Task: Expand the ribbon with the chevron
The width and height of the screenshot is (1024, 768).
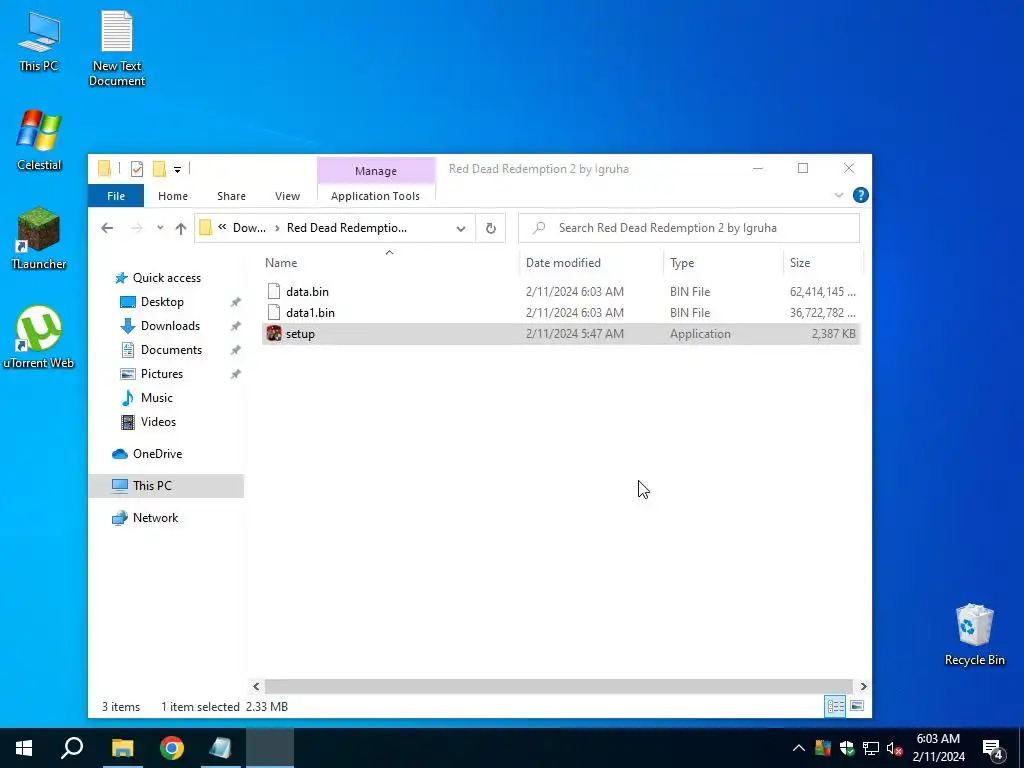Action: [x=839, y=195]
